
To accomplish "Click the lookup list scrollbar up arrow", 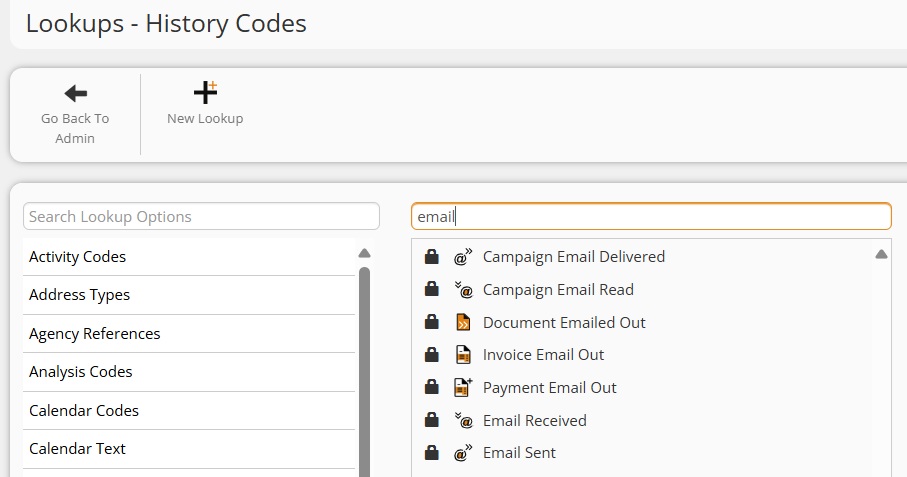I will pos(364,253).
